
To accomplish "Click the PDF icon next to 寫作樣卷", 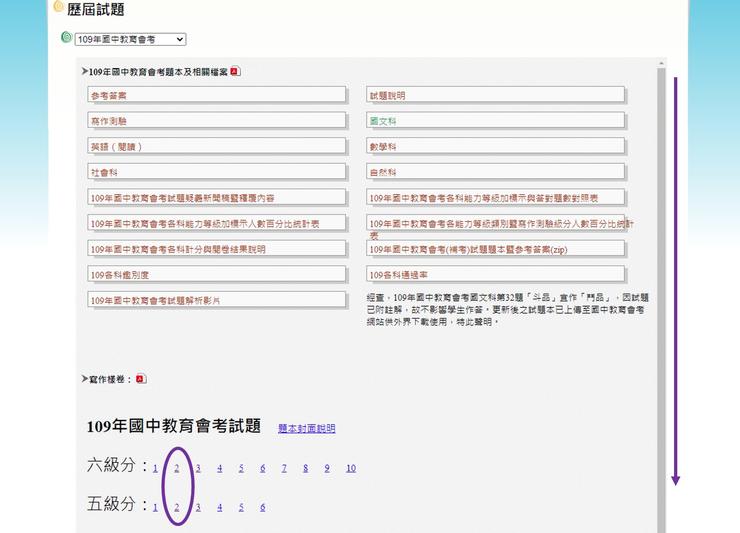I will 141,379.
